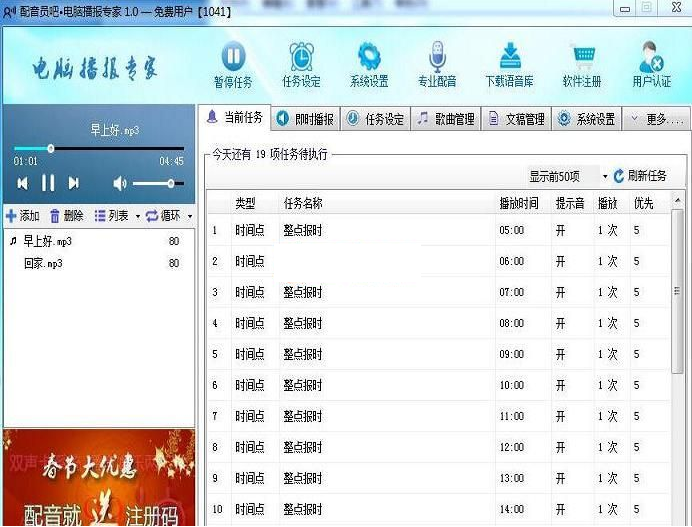692x527 pixels.
Task: Click the 刷新任务 refresh button
Action: [x=639, y=176]
